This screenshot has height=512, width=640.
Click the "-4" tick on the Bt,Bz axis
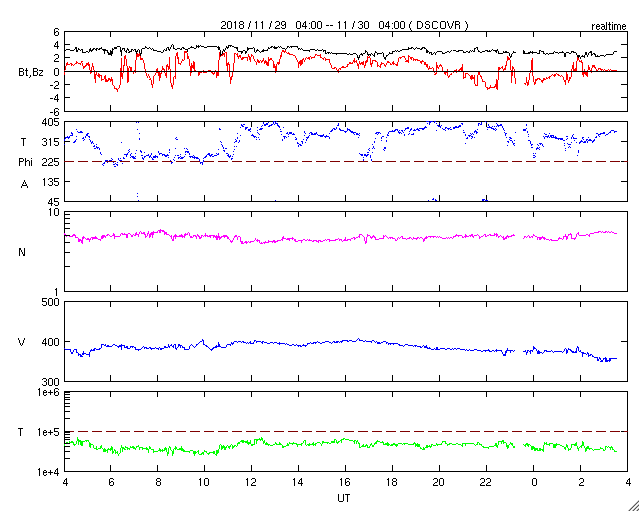point(54,98)
